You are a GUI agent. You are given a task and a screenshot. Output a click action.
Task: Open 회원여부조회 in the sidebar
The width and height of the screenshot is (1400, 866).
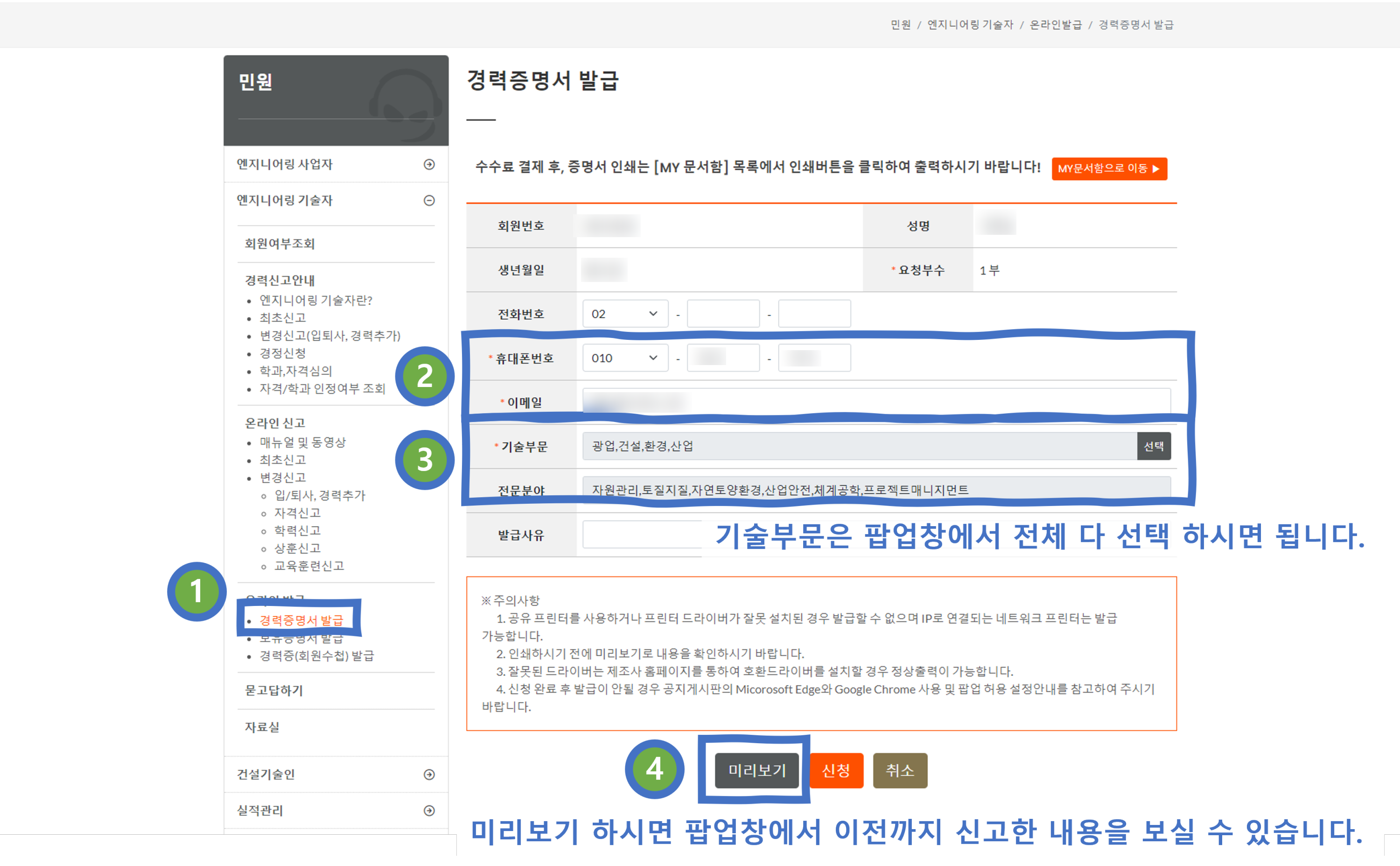pyautogui.click(x=280, y=243)
